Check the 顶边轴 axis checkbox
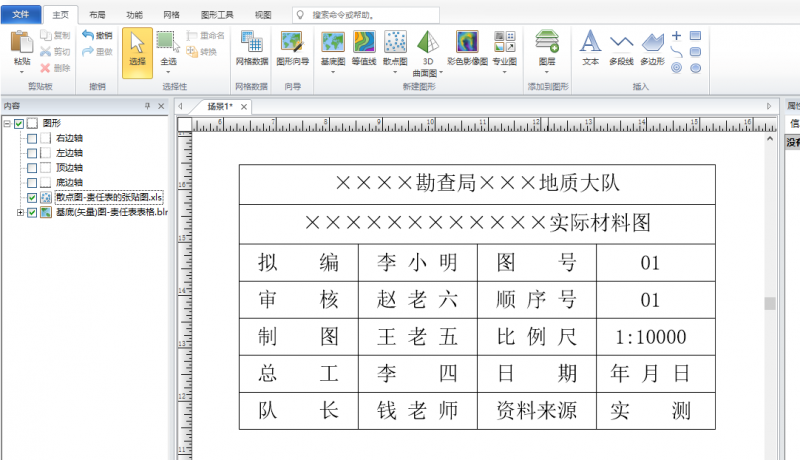This screenshot has height=460, width=800. tap(32, 168)
